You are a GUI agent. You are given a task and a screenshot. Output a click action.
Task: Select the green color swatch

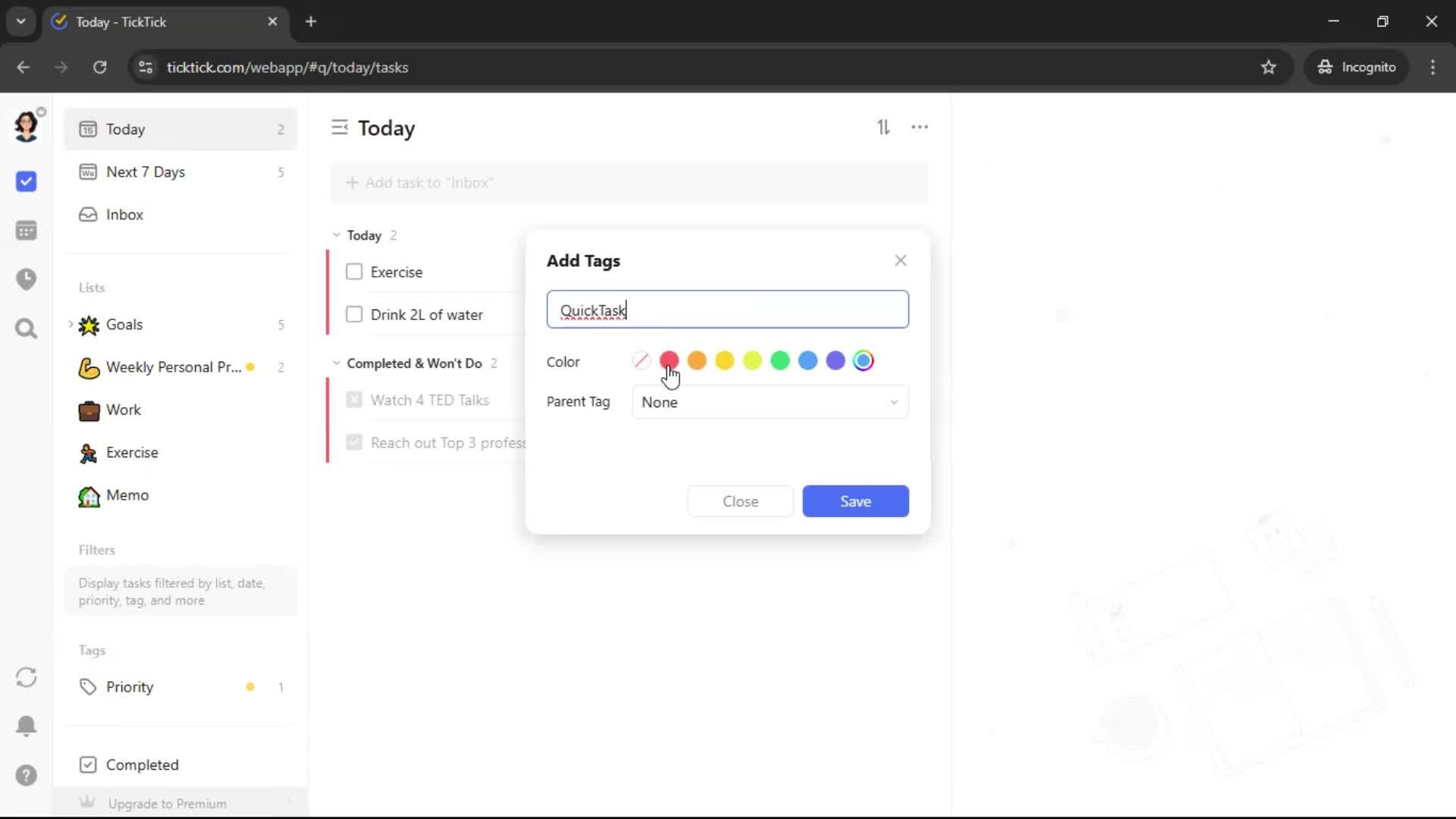(x=780, y=361)
